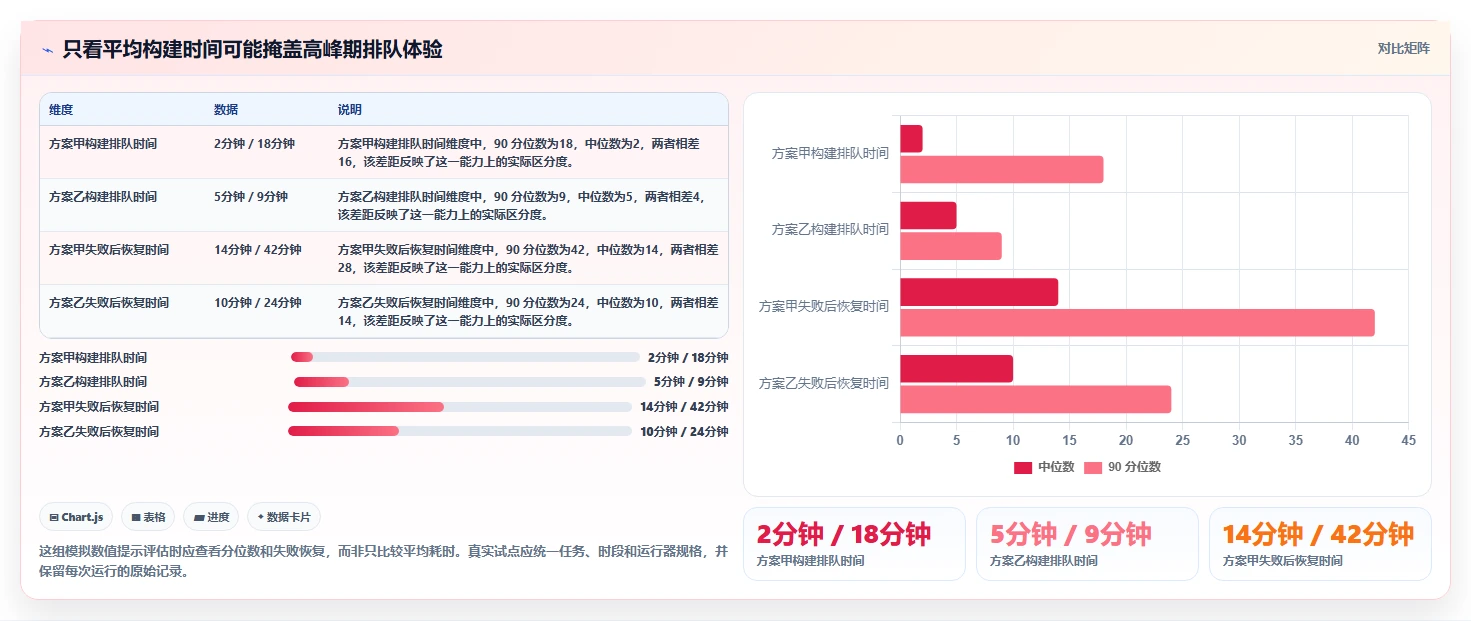
Task: Click table row name 方案乙构建排队时间
Action: pos(103,197)
